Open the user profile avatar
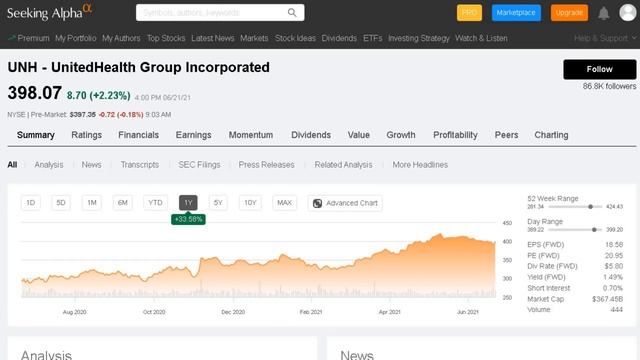The height and width of the screenshot is (360, 640). [x=627, y=12]
